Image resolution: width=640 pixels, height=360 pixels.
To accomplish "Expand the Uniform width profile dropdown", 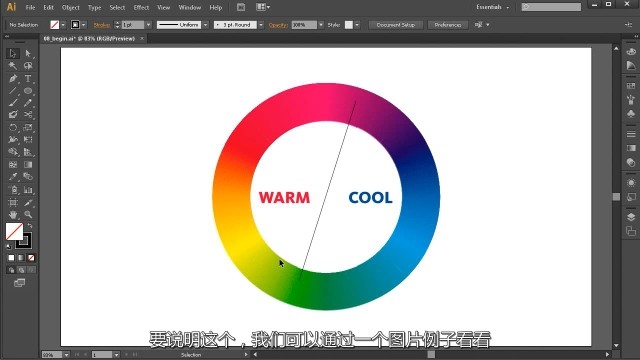I will coord(206,25).
